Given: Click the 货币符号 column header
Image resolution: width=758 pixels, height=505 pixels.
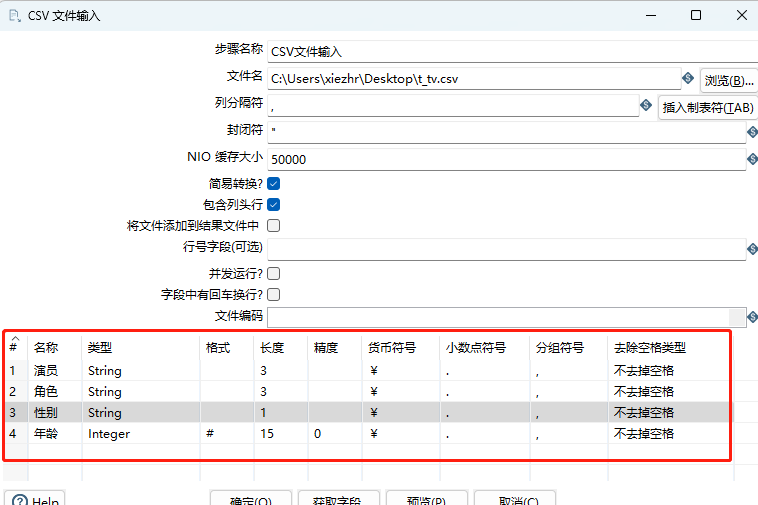Looking at the screenshot, I should point(401,347).
